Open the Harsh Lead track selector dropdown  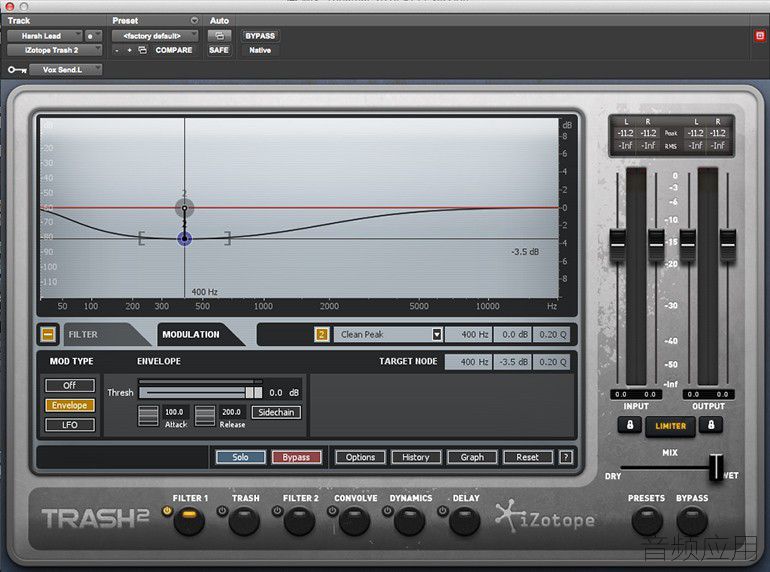(45, 36)
